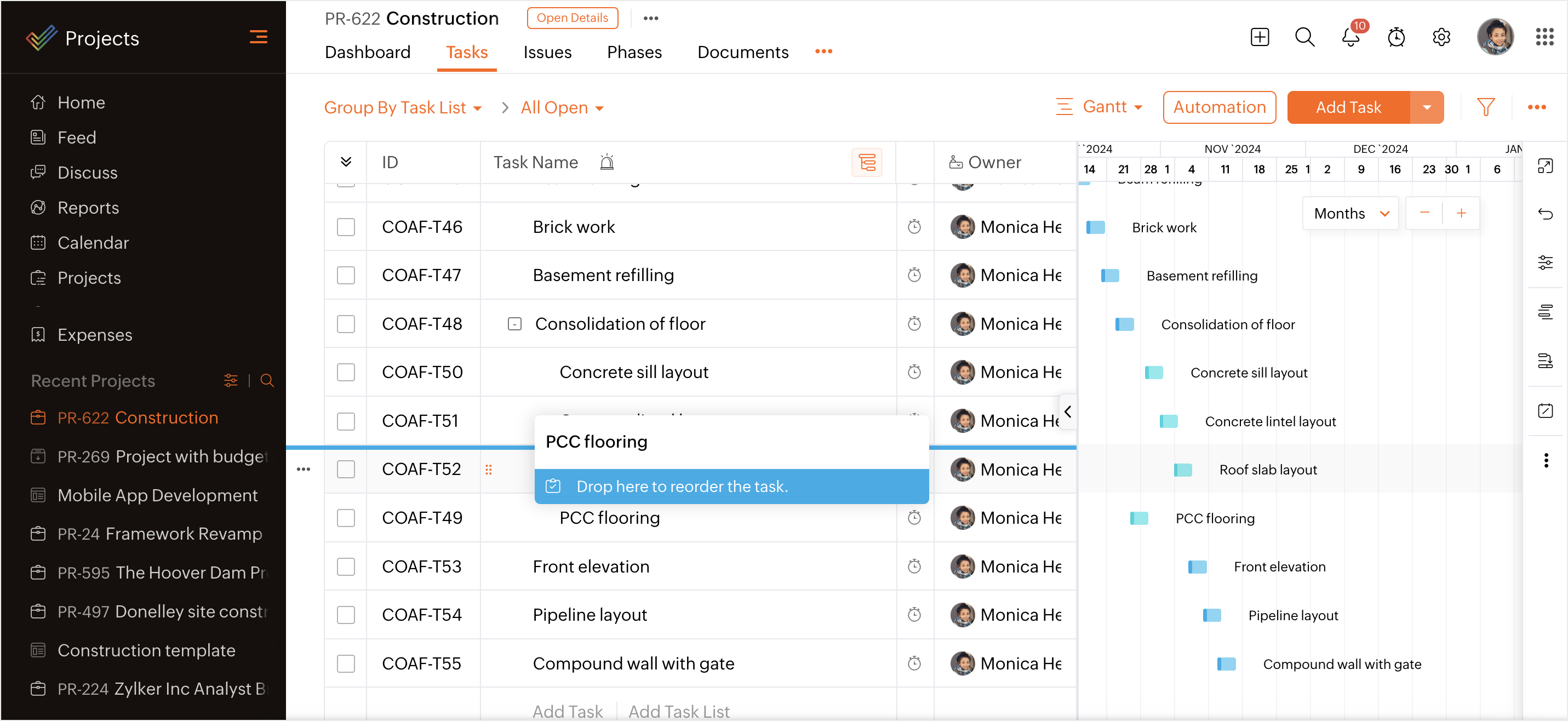Open the Group By Task List dropdown
The image size is (1568, 721).
[x=402, y=108]
